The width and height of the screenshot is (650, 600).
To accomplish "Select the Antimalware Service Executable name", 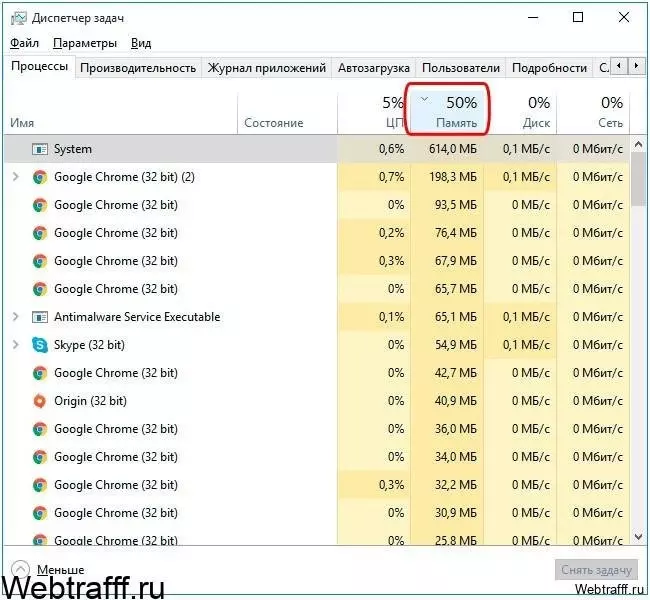I will (137, 317).
